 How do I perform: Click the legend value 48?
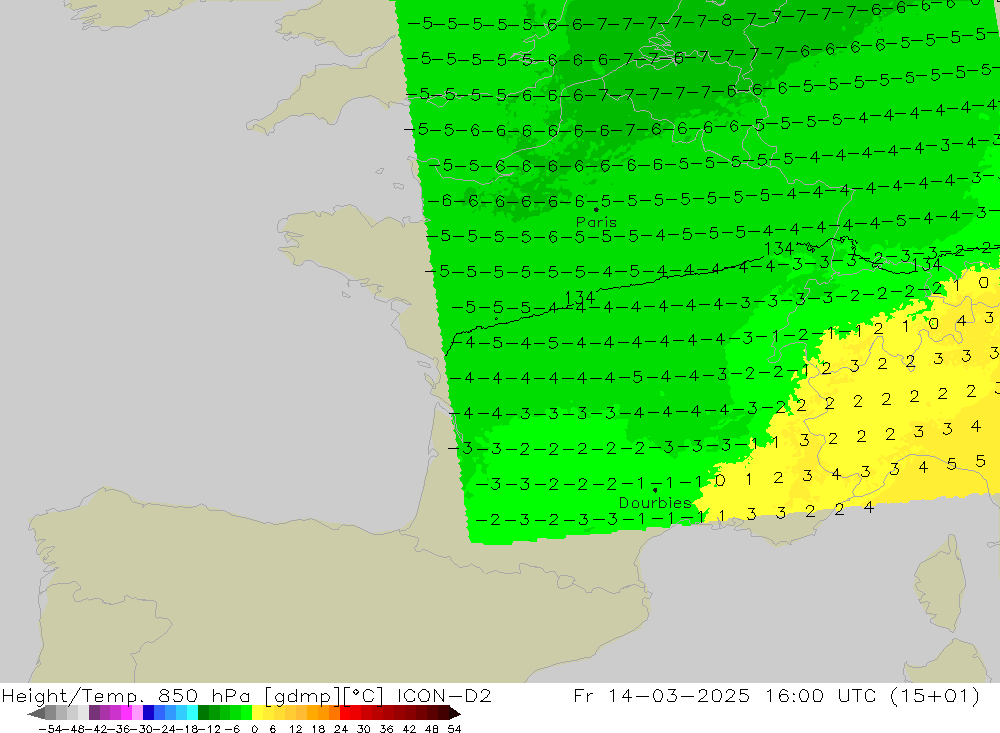[x=432, y=729]
